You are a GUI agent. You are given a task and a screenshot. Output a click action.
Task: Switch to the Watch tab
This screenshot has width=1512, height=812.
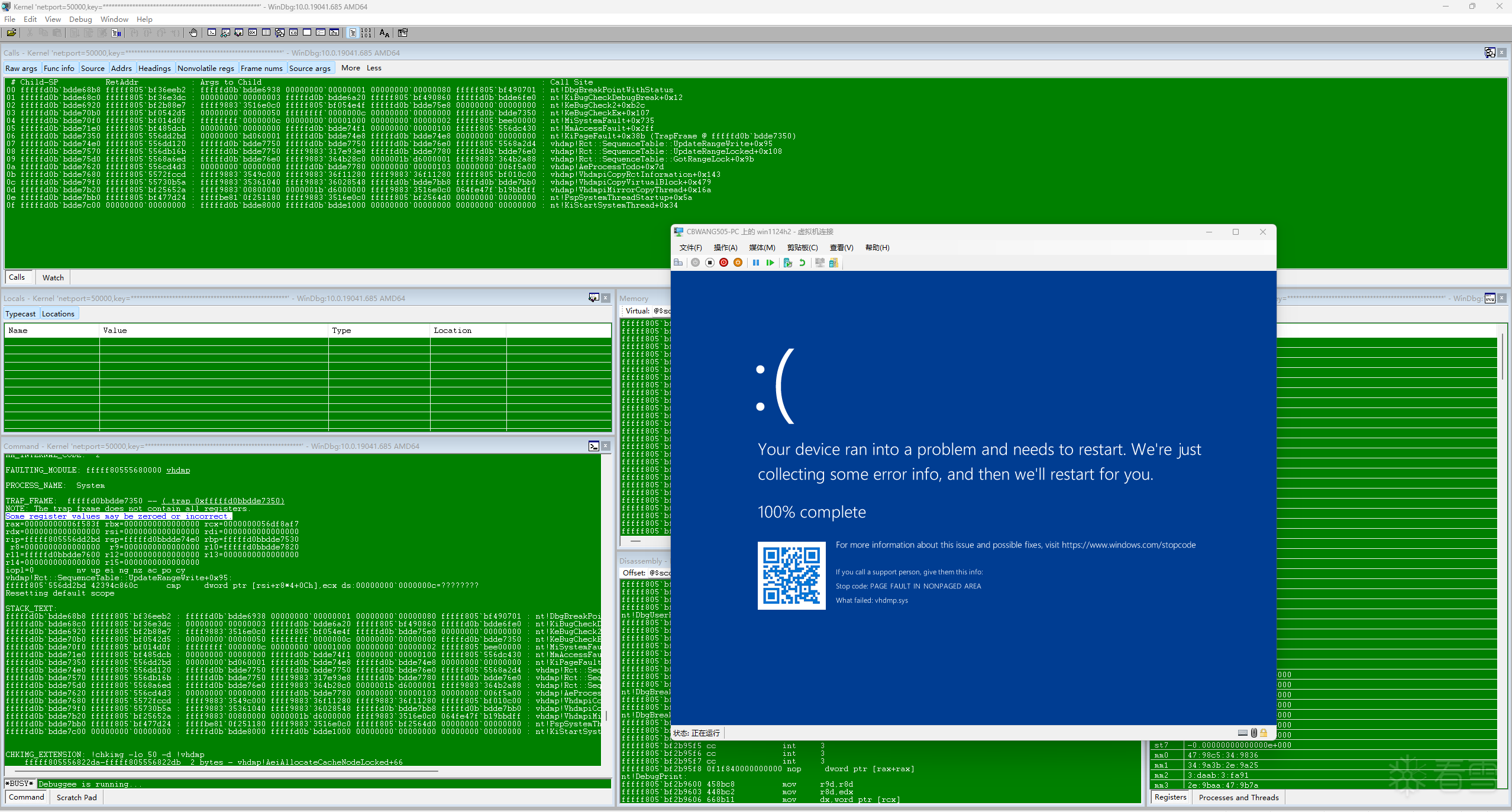(53, 277)
